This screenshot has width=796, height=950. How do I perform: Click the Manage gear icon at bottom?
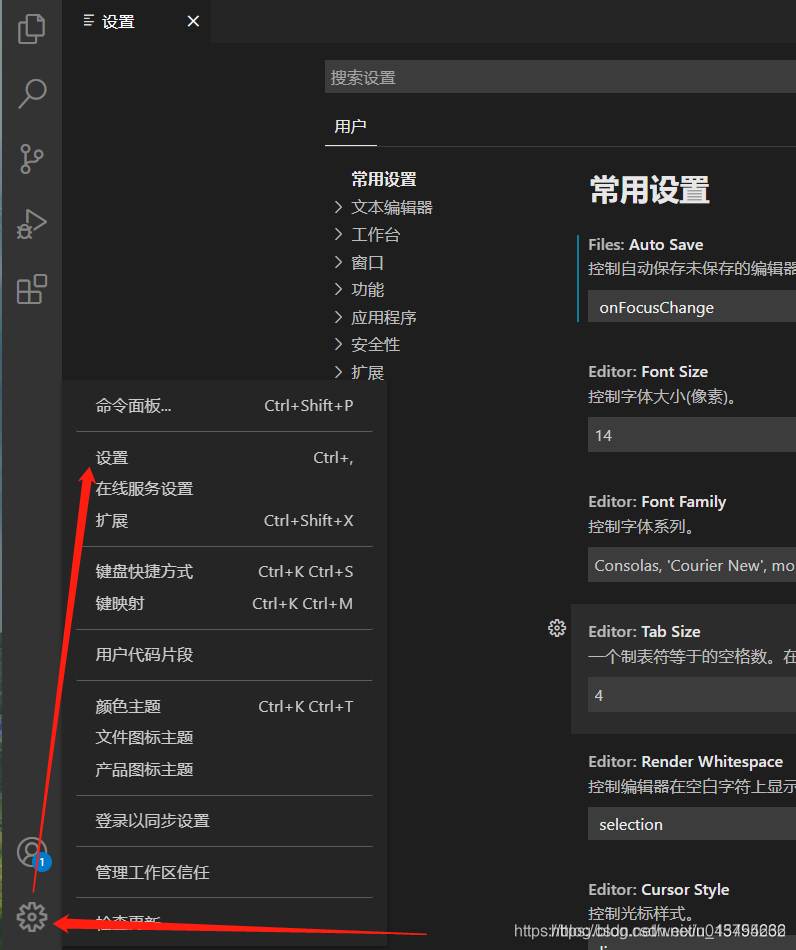[x=32, y=915]
